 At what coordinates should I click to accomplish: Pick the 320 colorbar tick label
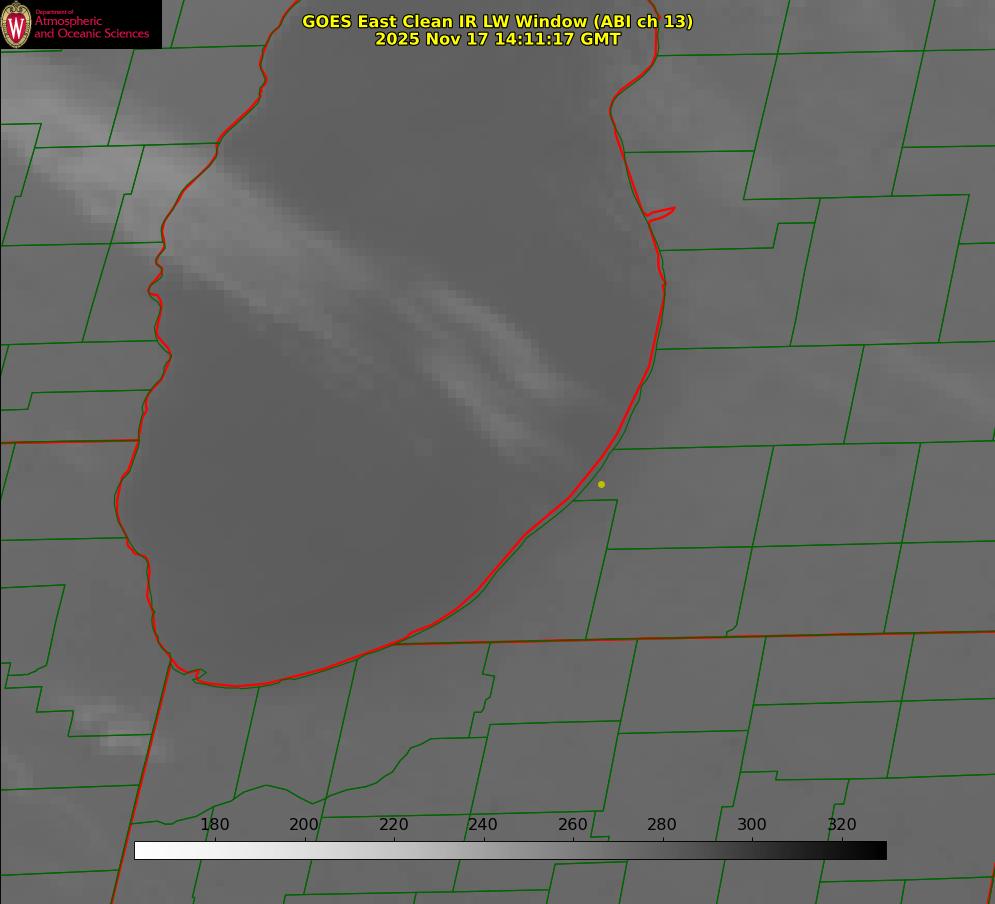[x=842, y=825]
